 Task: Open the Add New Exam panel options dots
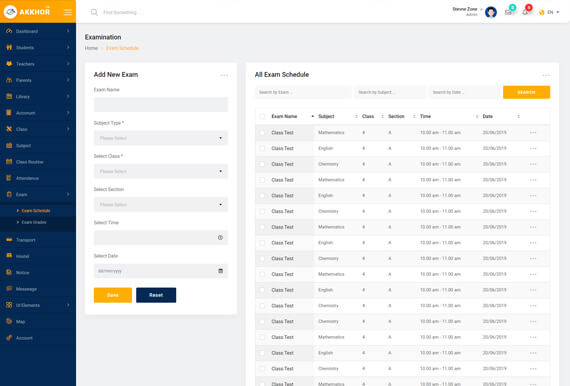tap(224, 75)
